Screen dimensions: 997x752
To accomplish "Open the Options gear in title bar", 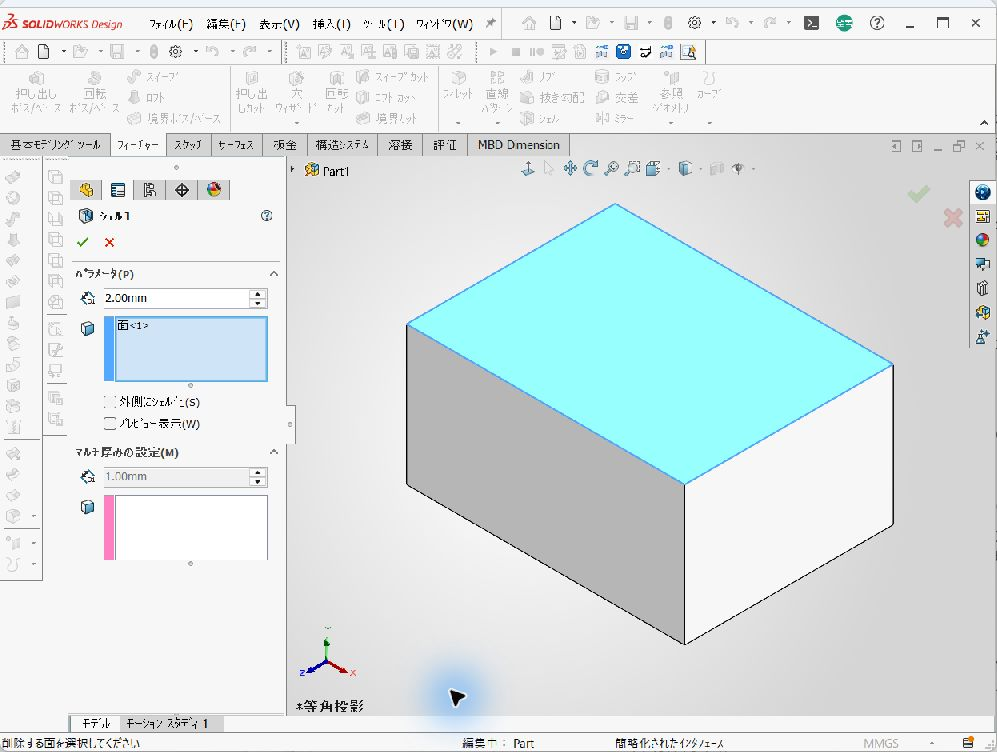I will pyautogui.click(x=694, y=24).
